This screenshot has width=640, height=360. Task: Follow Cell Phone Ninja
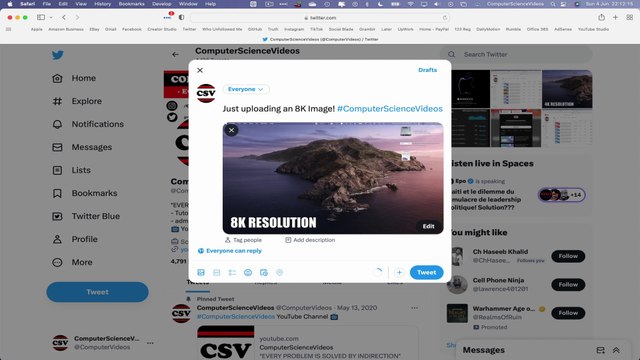point(568,284)
